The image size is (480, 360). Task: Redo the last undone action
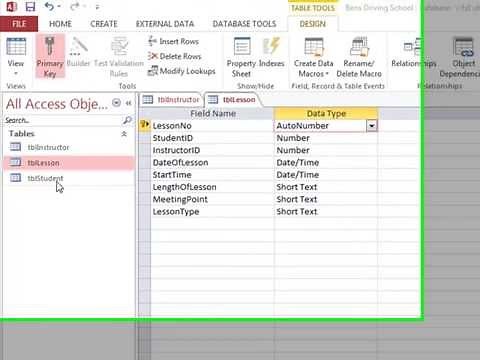click(76, 6)
